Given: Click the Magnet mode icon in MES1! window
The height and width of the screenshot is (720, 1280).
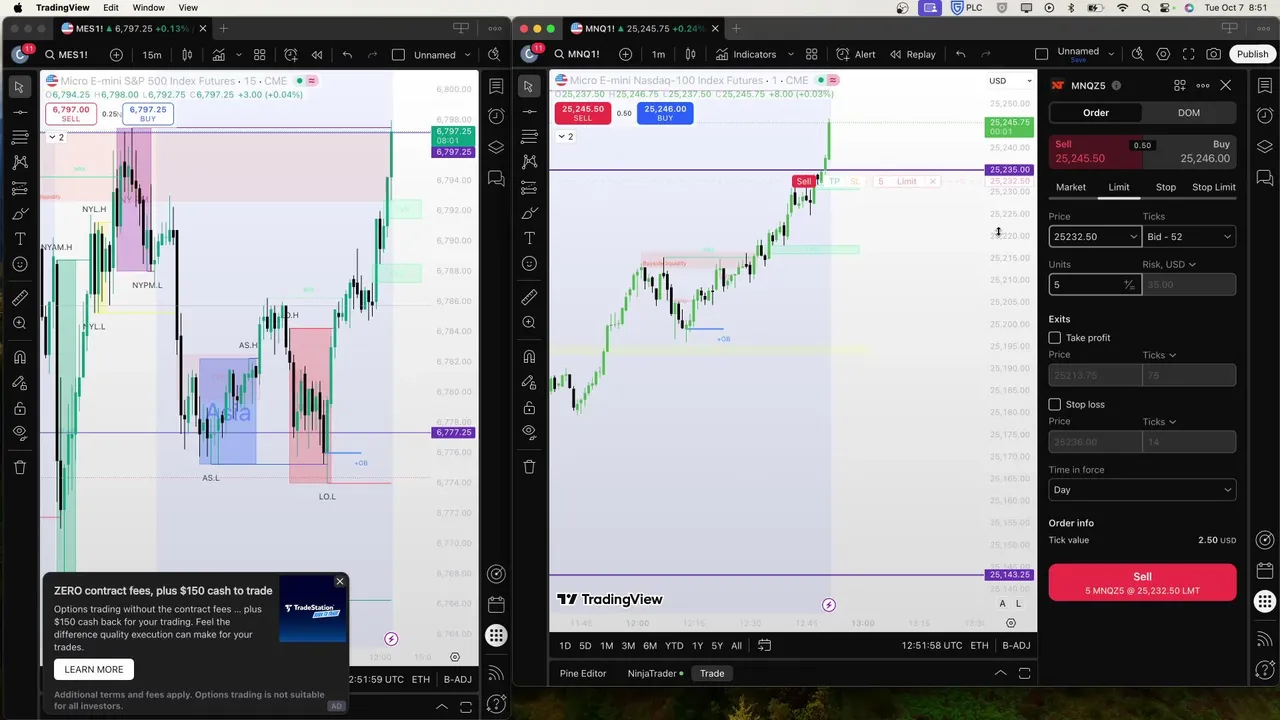Looking at the screenshot, I should (x=19, y=357).
